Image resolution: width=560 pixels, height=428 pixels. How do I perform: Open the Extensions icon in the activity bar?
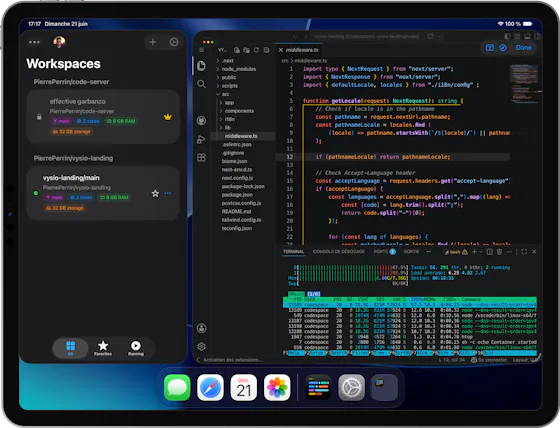(201, 158)
